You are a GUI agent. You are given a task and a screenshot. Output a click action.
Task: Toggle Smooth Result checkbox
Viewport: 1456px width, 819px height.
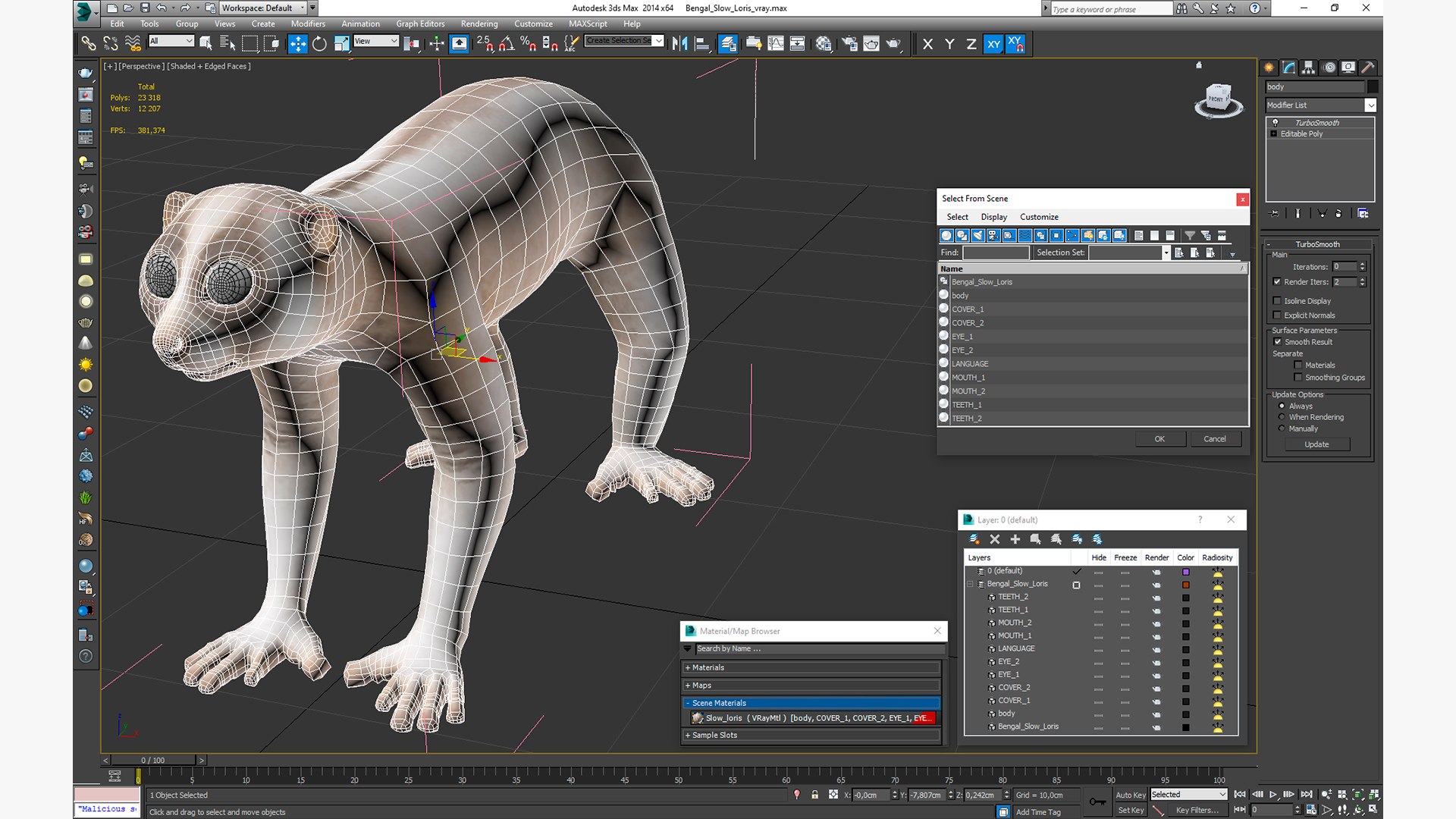point(1278,342)
